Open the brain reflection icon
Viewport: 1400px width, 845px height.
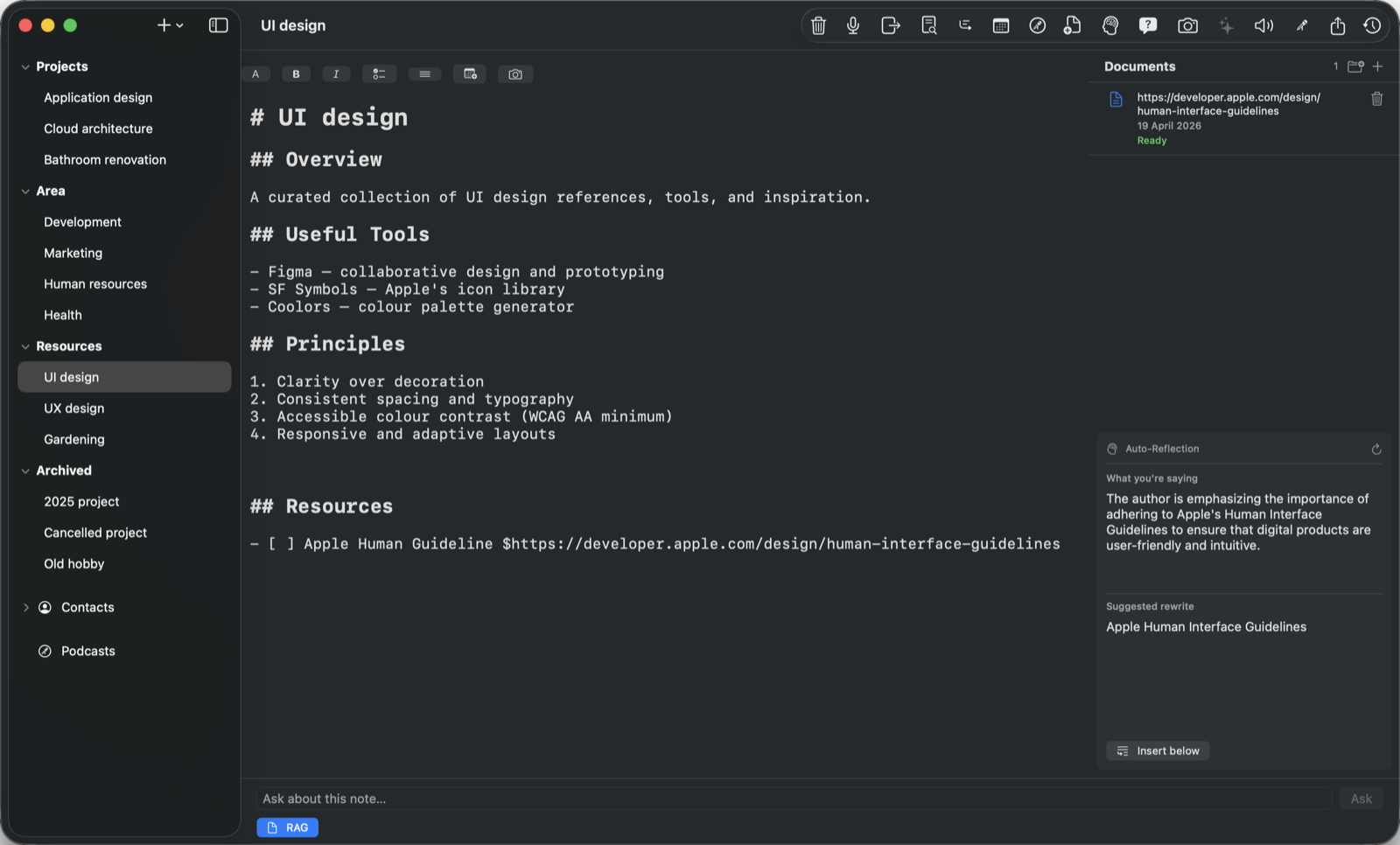1109,25
